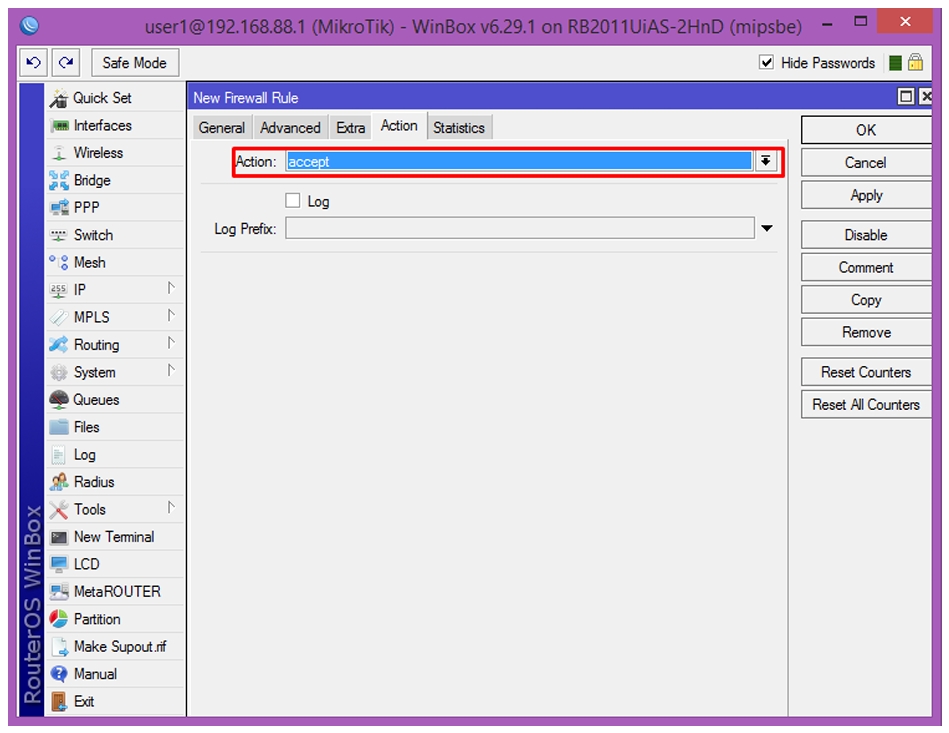This screenshot has height=733, width=949.
Task: Click the OK button
Action: [865, 130]
